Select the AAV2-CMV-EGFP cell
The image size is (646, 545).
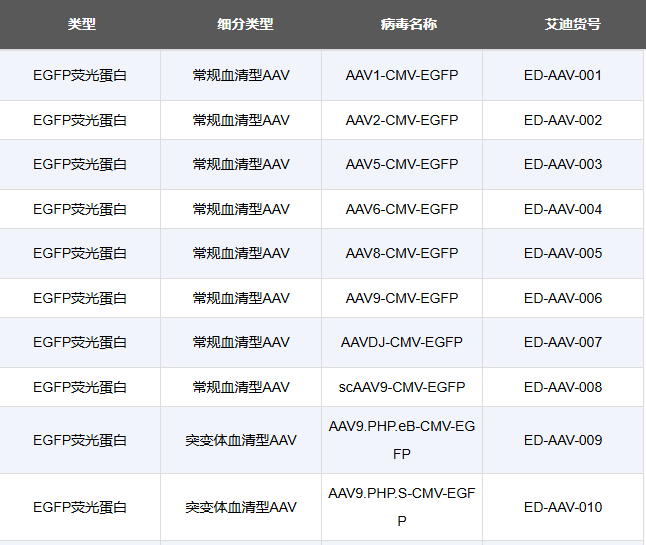point(402,120)
